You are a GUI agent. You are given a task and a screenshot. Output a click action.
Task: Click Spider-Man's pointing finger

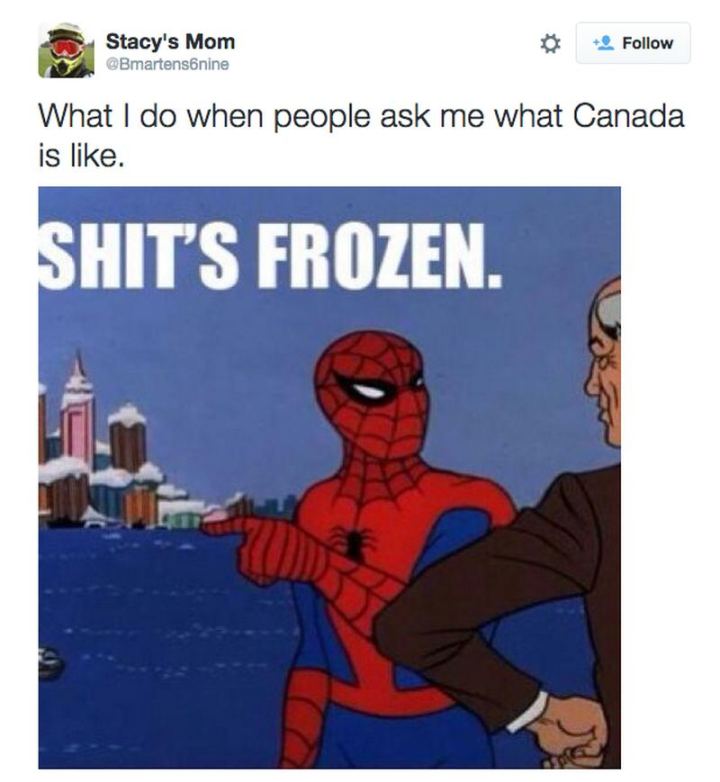pyautogui.click(x=227, y=525)
